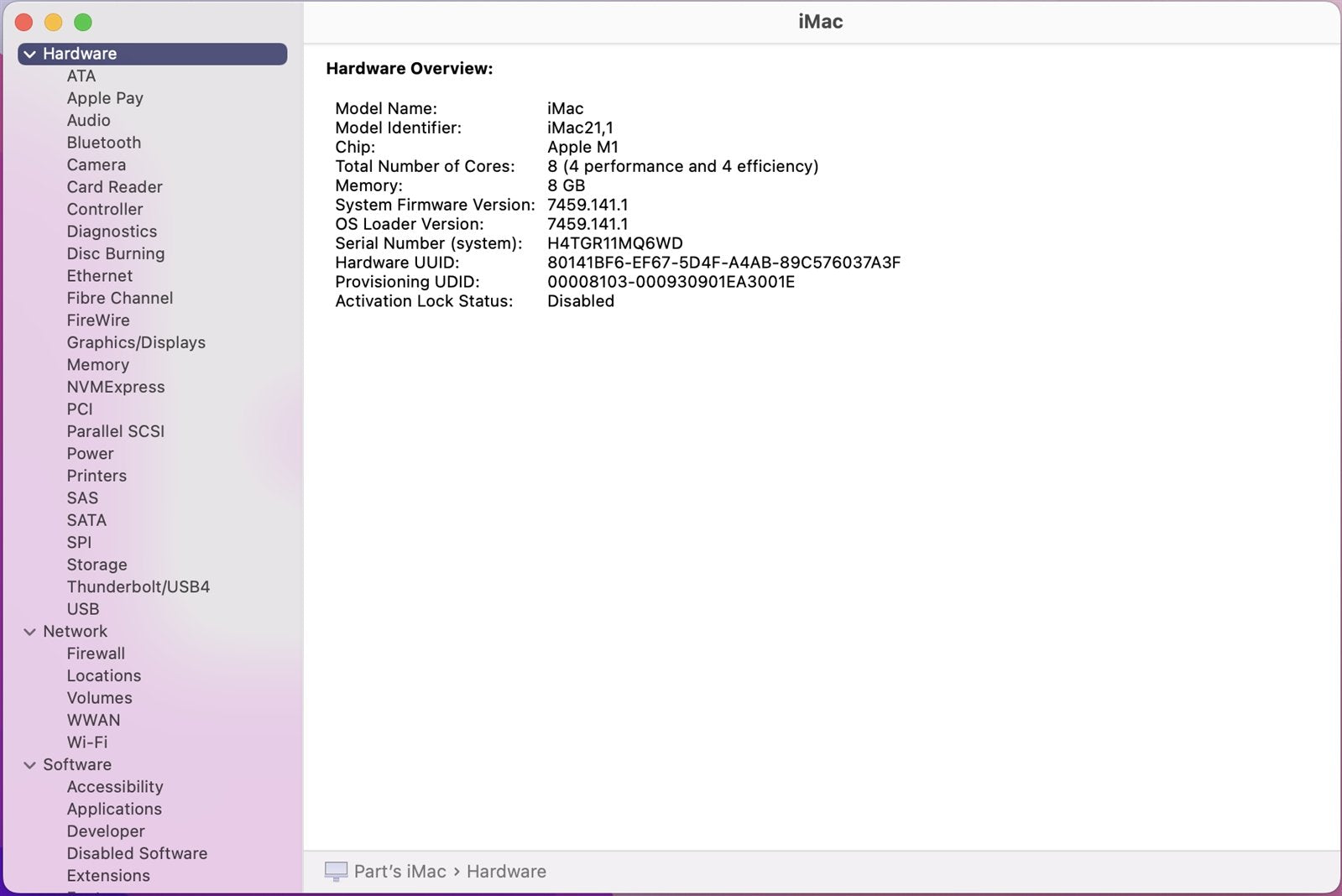Select the Hardware UUID value text

[723, 263]
